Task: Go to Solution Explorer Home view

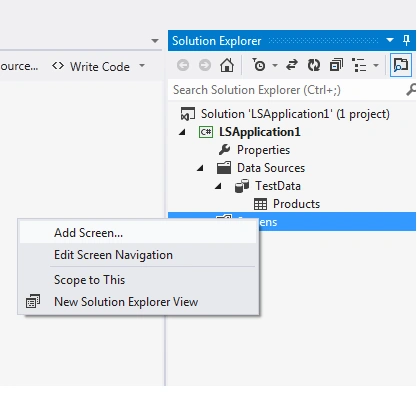Action: pos(227,65)
